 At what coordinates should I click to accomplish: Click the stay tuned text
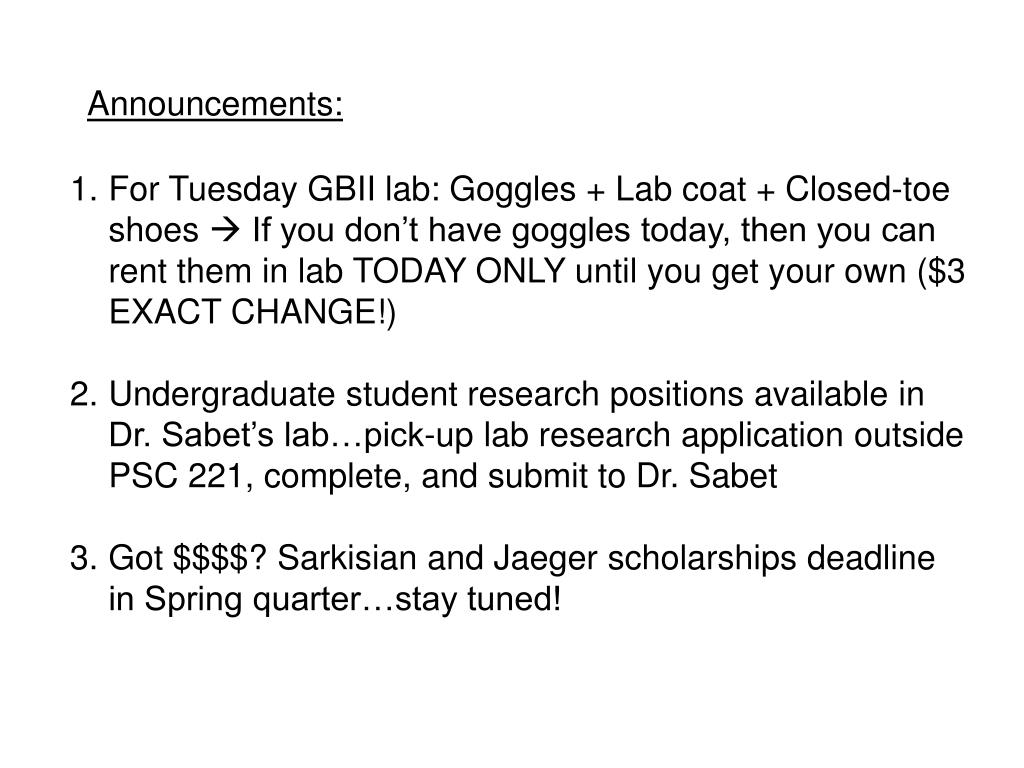tap(477, 600)
